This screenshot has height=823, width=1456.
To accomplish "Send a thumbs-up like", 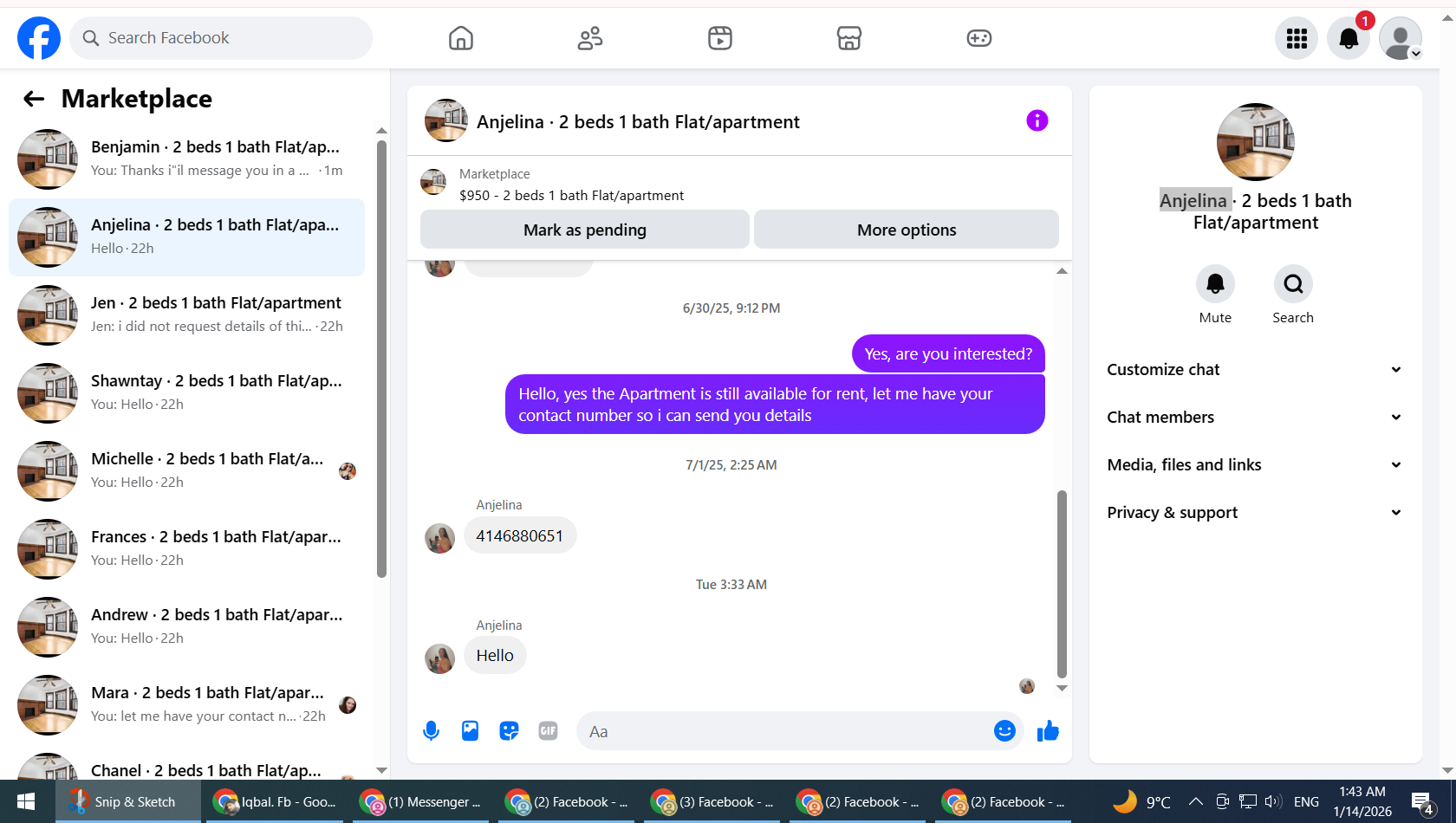I will [1048, 731].
